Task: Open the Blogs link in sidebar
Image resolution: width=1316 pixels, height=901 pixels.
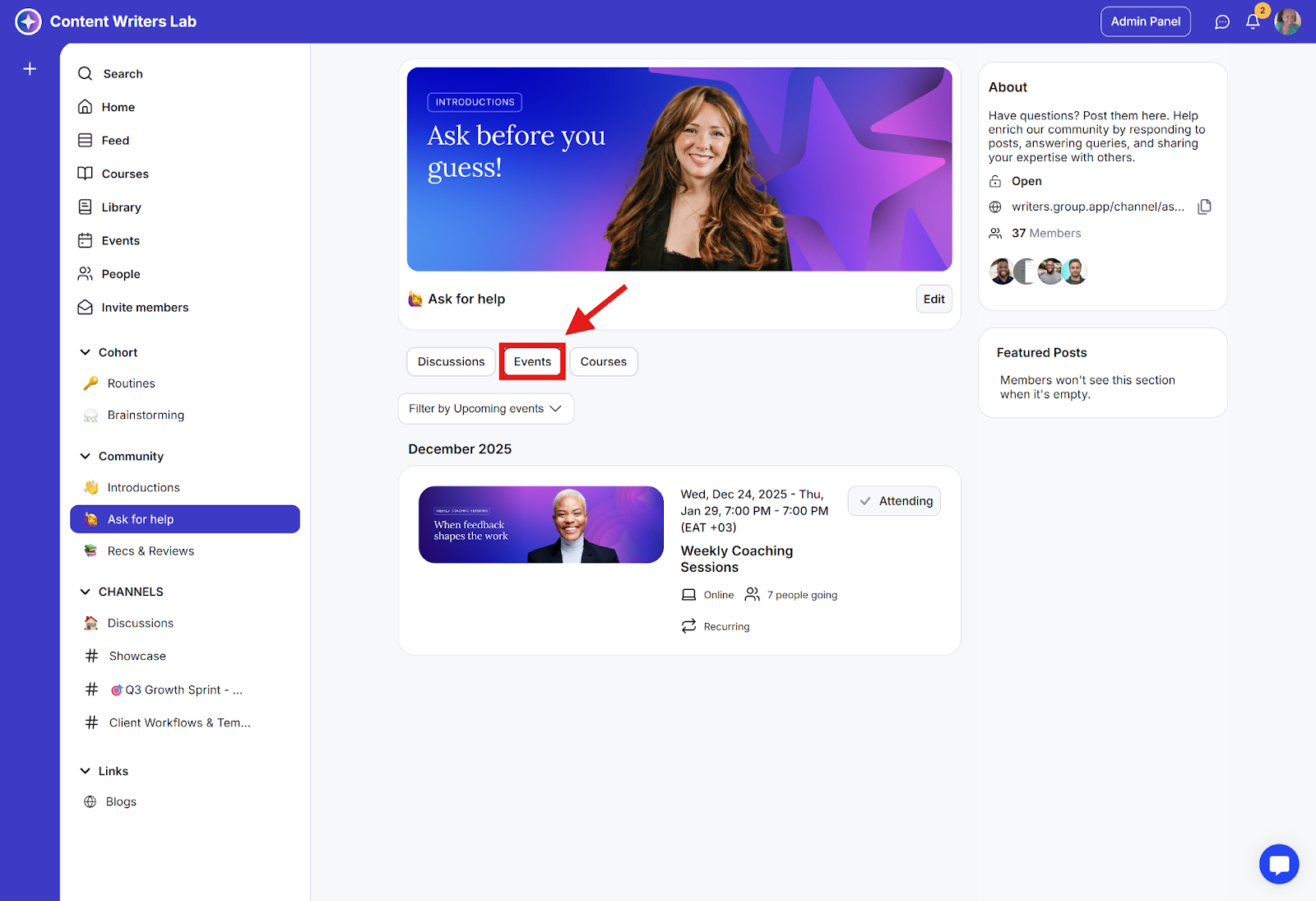Action: [x=121, y=801]
